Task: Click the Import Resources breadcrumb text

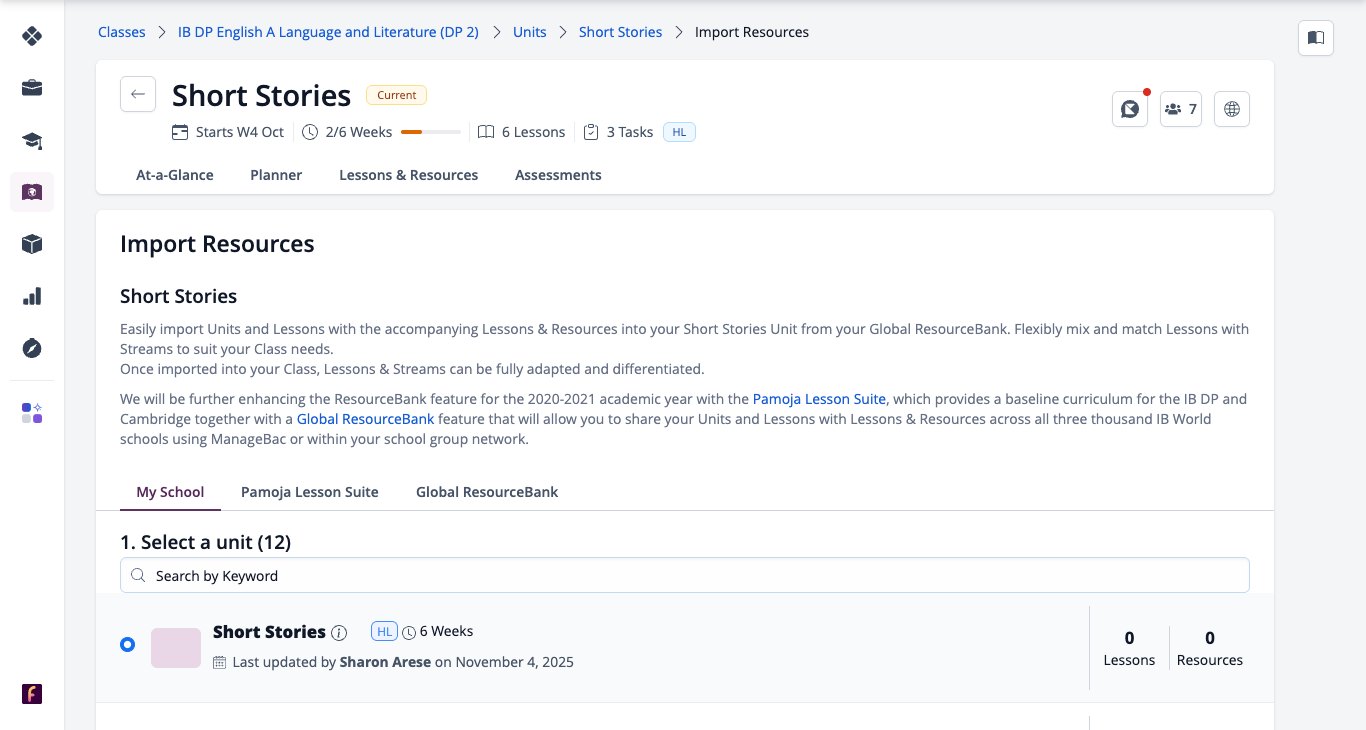Action: [x=752, y=32]
